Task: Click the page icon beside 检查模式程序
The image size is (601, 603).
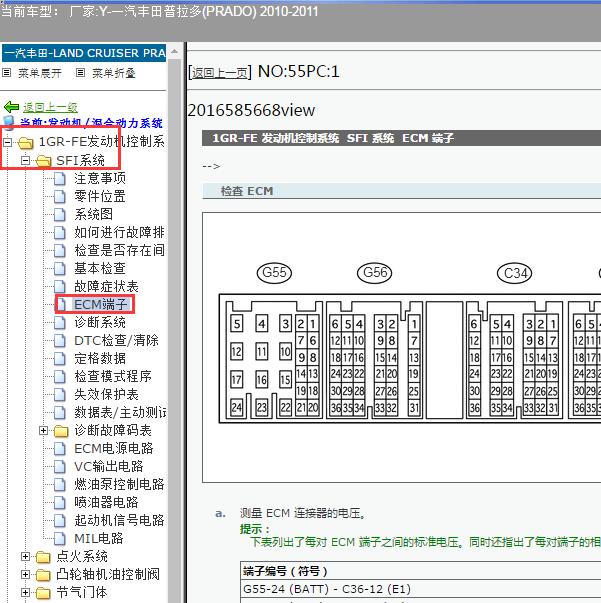Action: (x=60, y=376)
